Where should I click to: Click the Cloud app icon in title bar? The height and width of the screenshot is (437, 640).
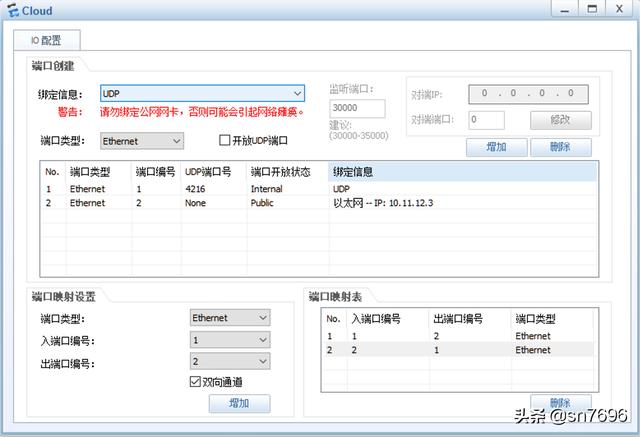[x=12, y=10]
